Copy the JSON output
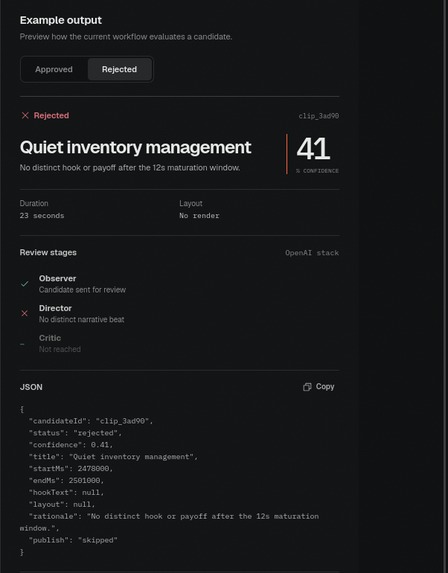Screen dimensions: 448x573 click(x=319, y=387)
